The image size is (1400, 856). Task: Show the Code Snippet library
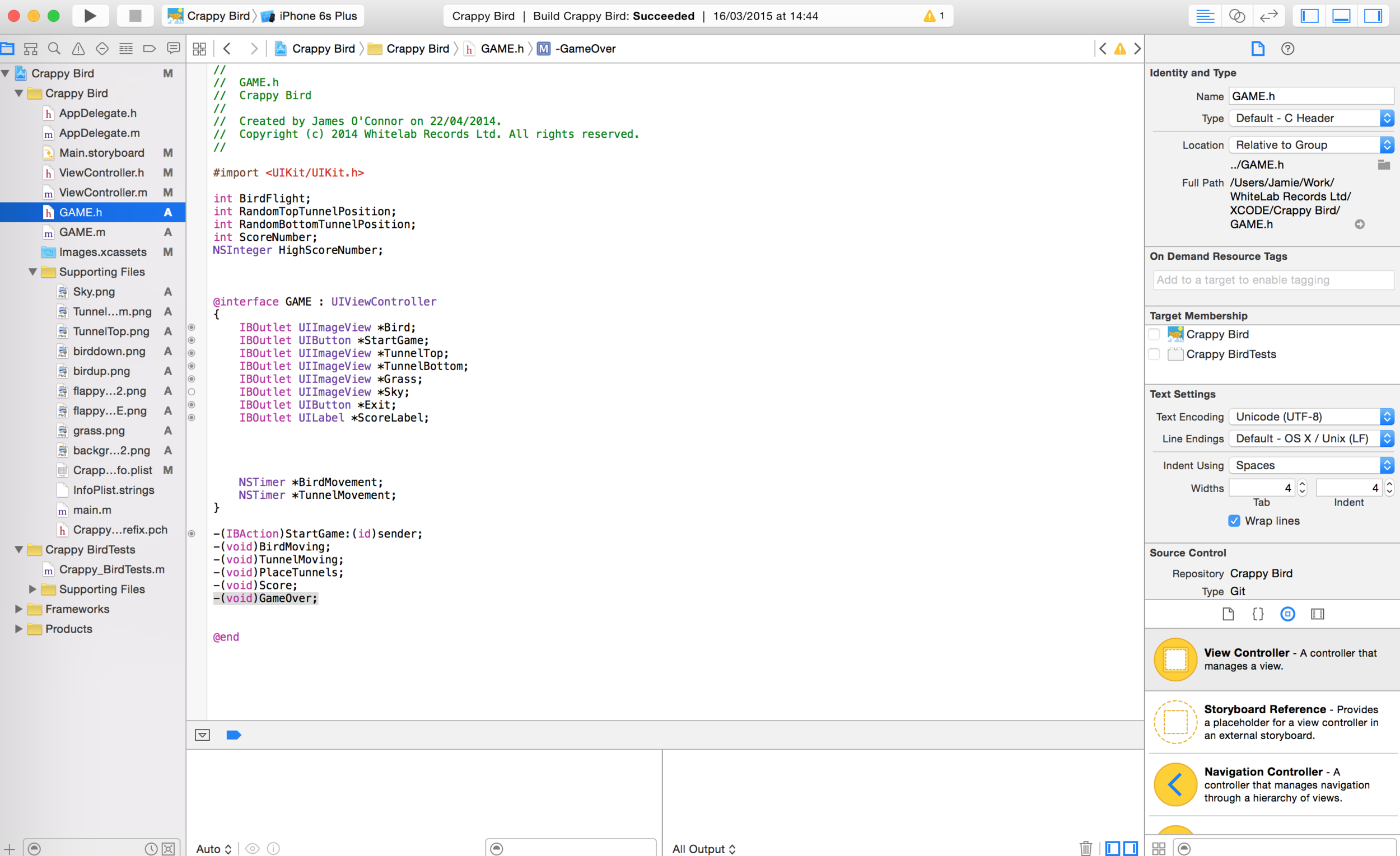(x=1258, y=614)
